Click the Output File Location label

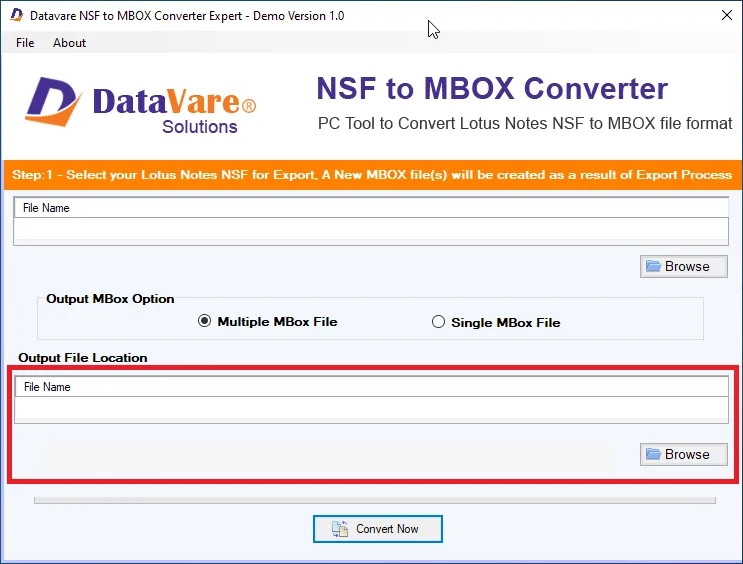82,358
